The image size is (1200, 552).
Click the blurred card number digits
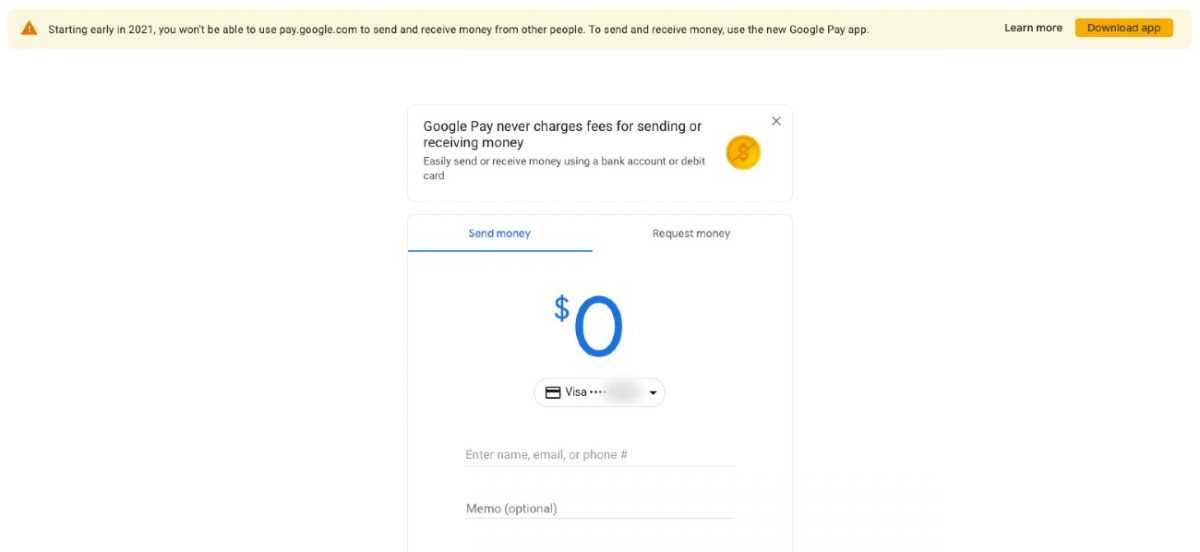(x=622, y=393)
